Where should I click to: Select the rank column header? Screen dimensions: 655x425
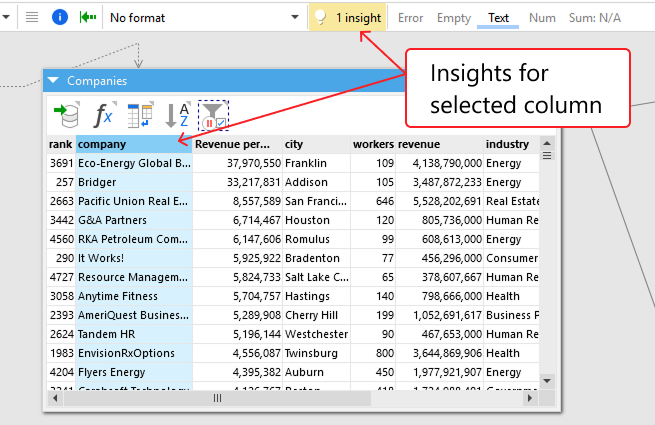coord(61,144)
